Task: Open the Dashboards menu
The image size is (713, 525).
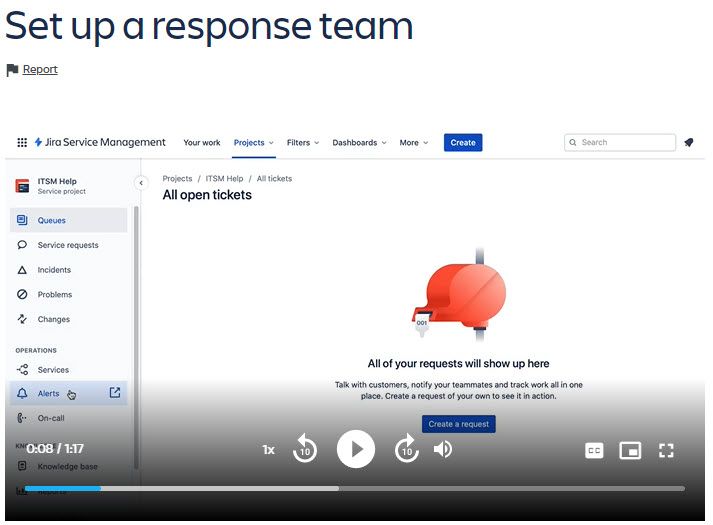Action: [359, 142]
